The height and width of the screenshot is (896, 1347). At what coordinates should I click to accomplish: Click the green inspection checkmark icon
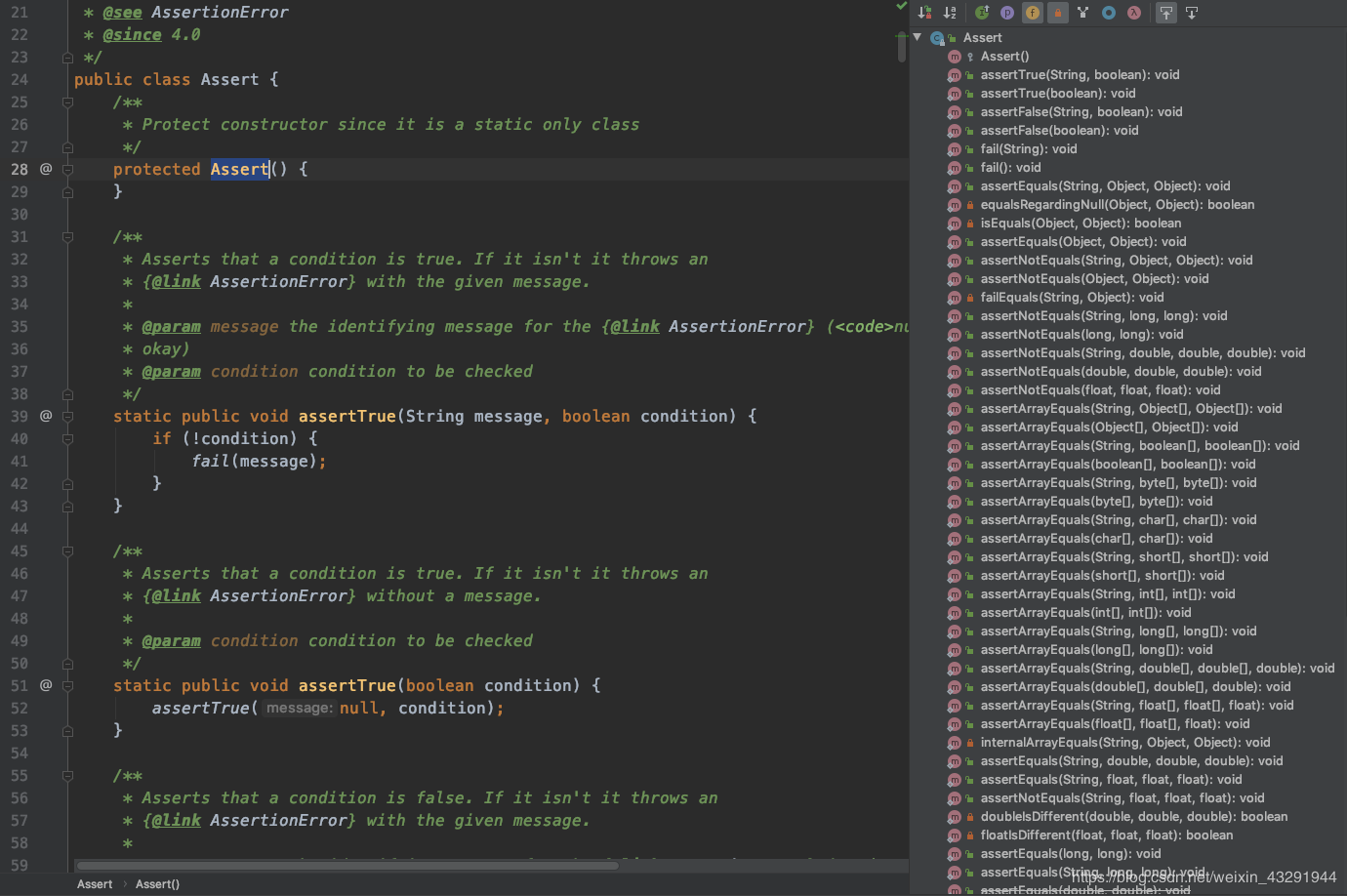coord(901,6)
